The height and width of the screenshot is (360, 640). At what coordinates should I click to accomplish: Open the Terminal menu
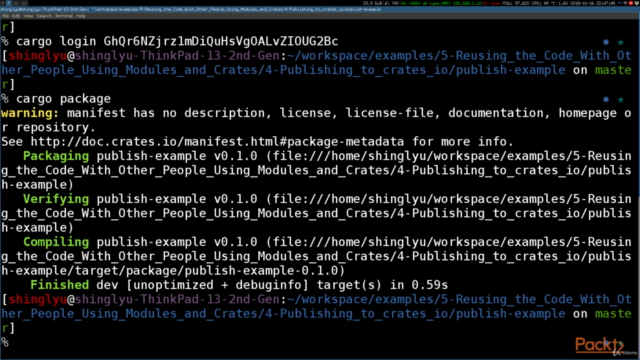tap(64, 16)
